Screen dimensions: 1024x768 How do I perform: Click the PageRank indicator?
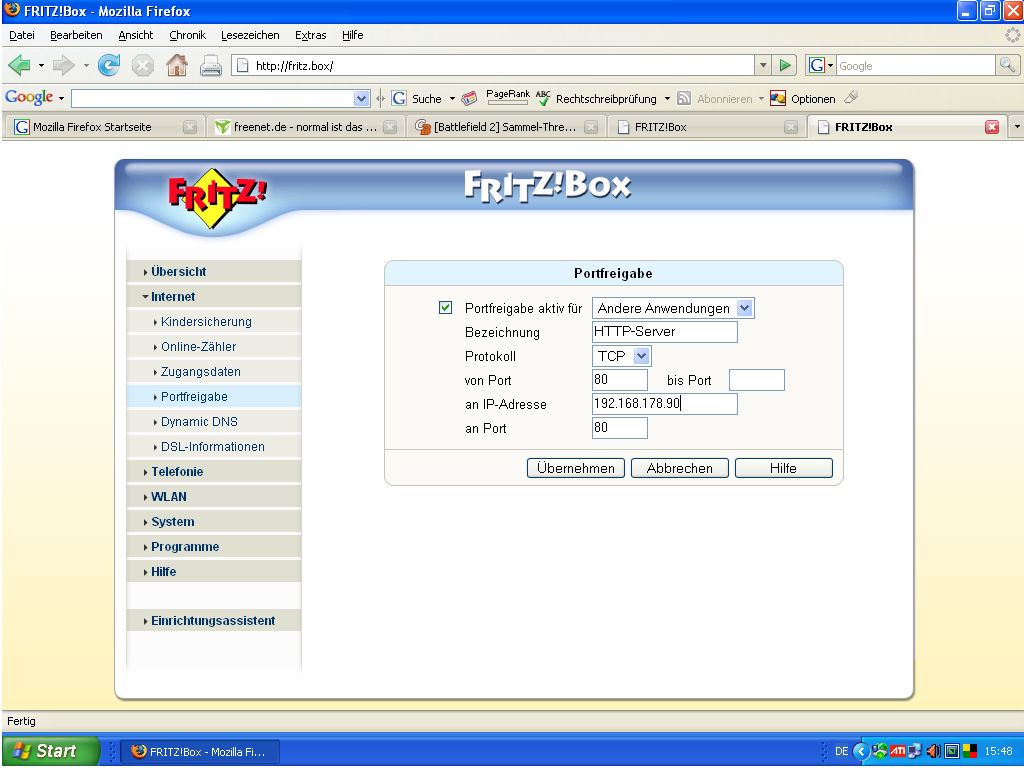tap(507, 97)
